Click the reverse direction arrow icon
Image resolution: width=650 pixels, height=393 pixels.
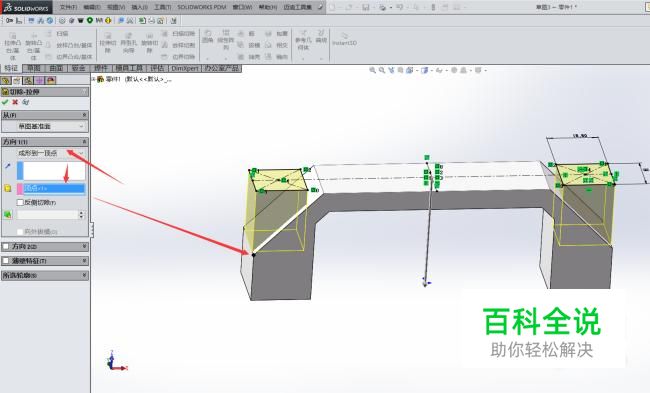coord(7,166)
